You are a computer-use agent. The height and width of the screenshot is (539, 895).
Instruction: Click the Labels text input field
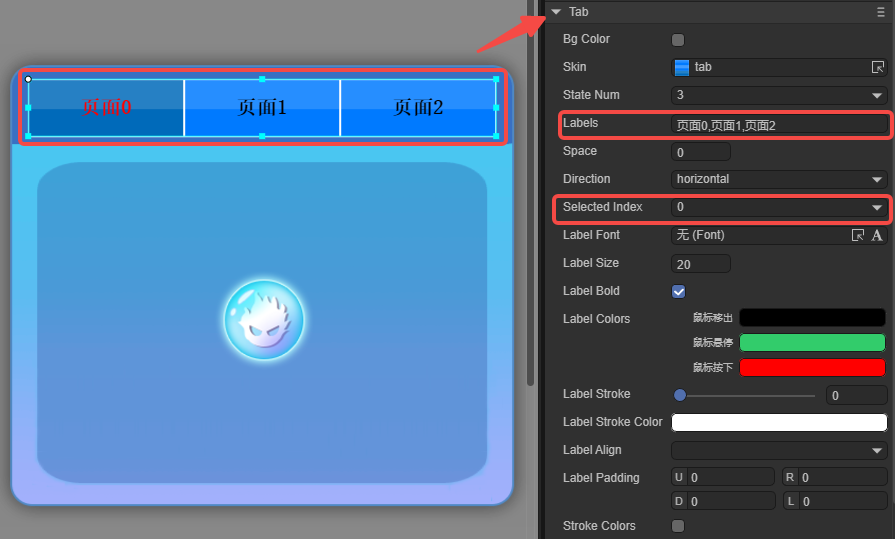779,125
